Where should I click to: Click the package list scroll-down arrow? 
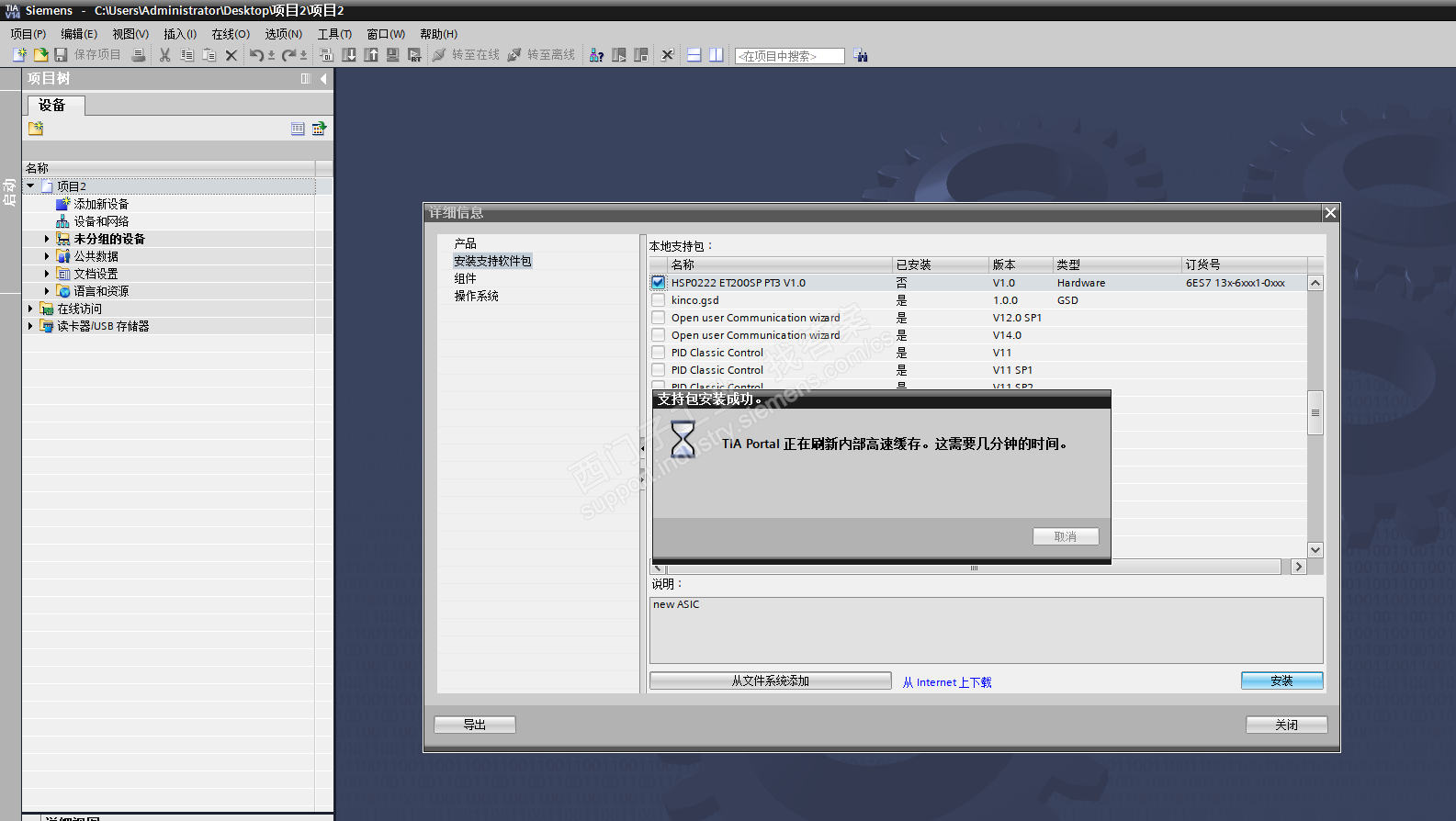pos(1315,549)
